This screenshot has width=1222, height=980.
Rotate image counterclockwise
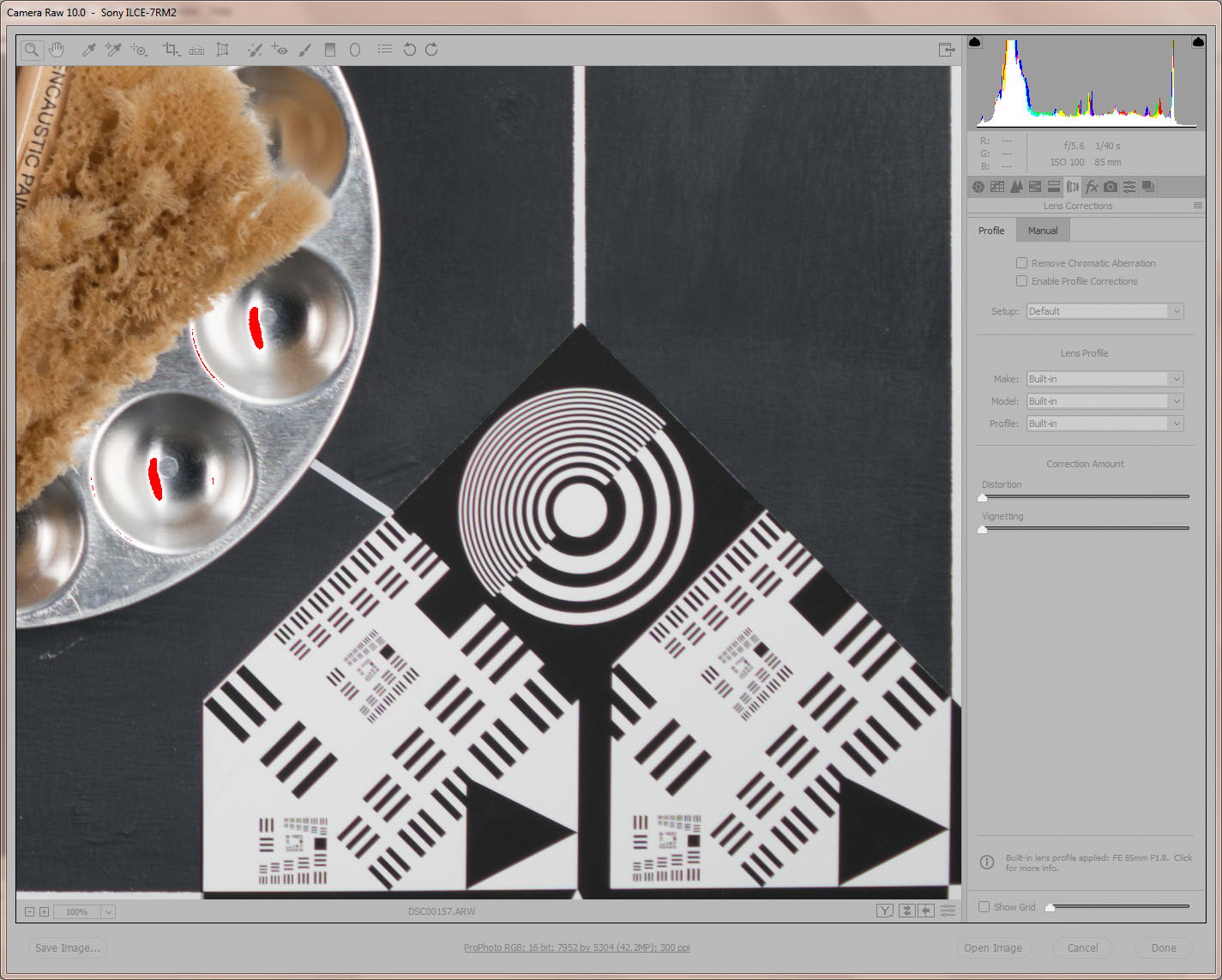tap(410, 50)
